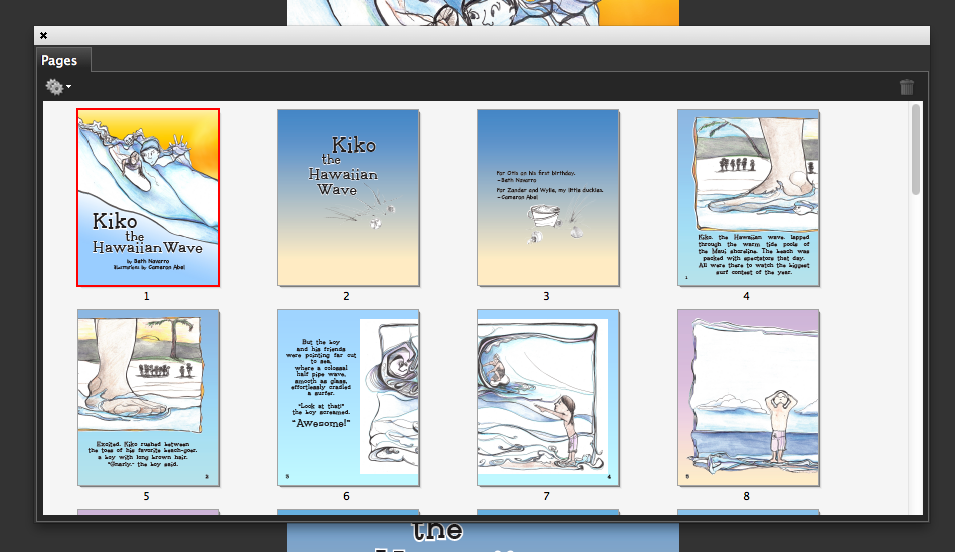Select page 8 boy on beach thumbnail
Image resolution: width=955 pixels, height=552 pixels.
748,397
